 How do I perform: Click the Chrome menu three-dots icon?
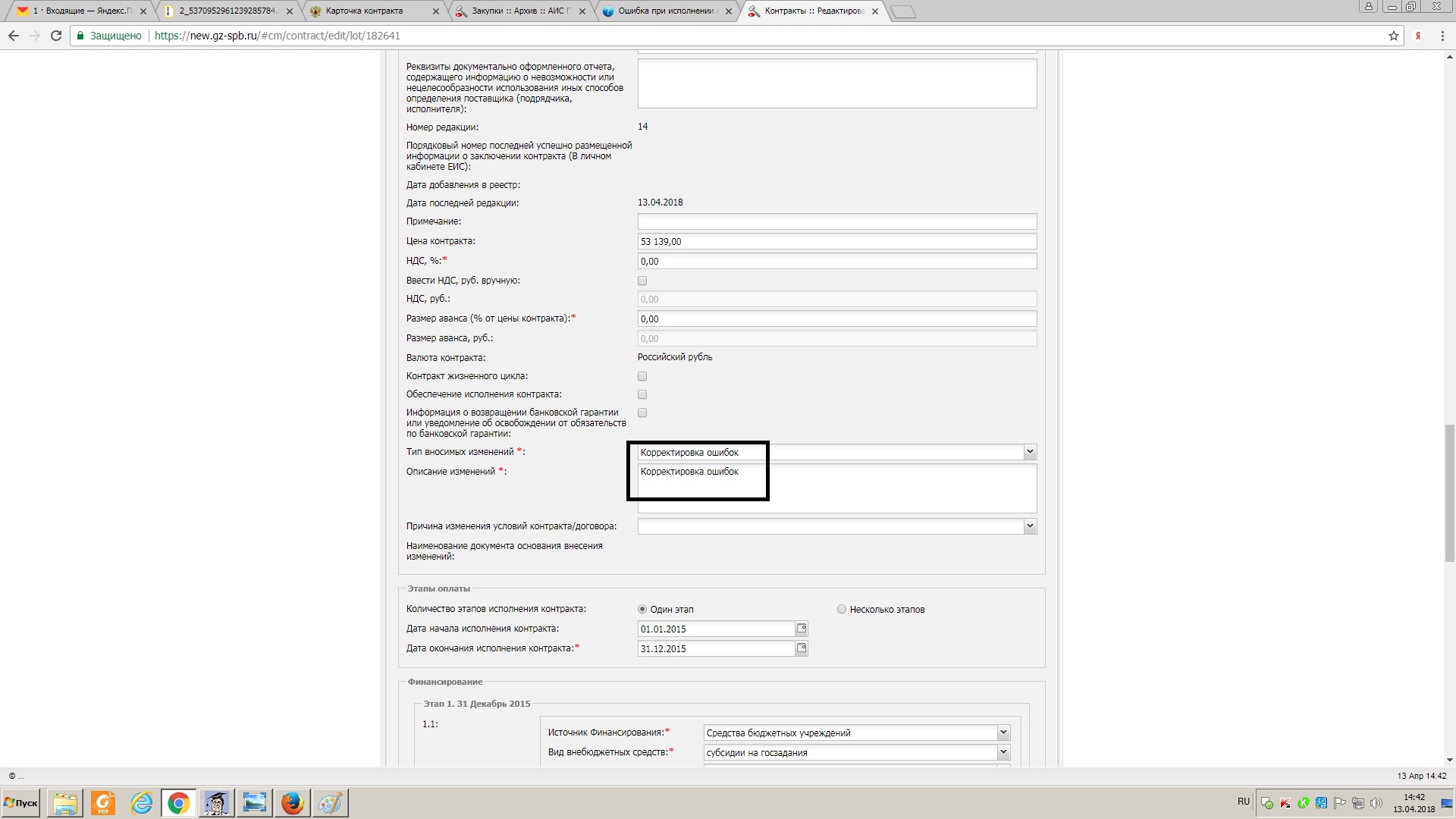[x=1442, y=36]
